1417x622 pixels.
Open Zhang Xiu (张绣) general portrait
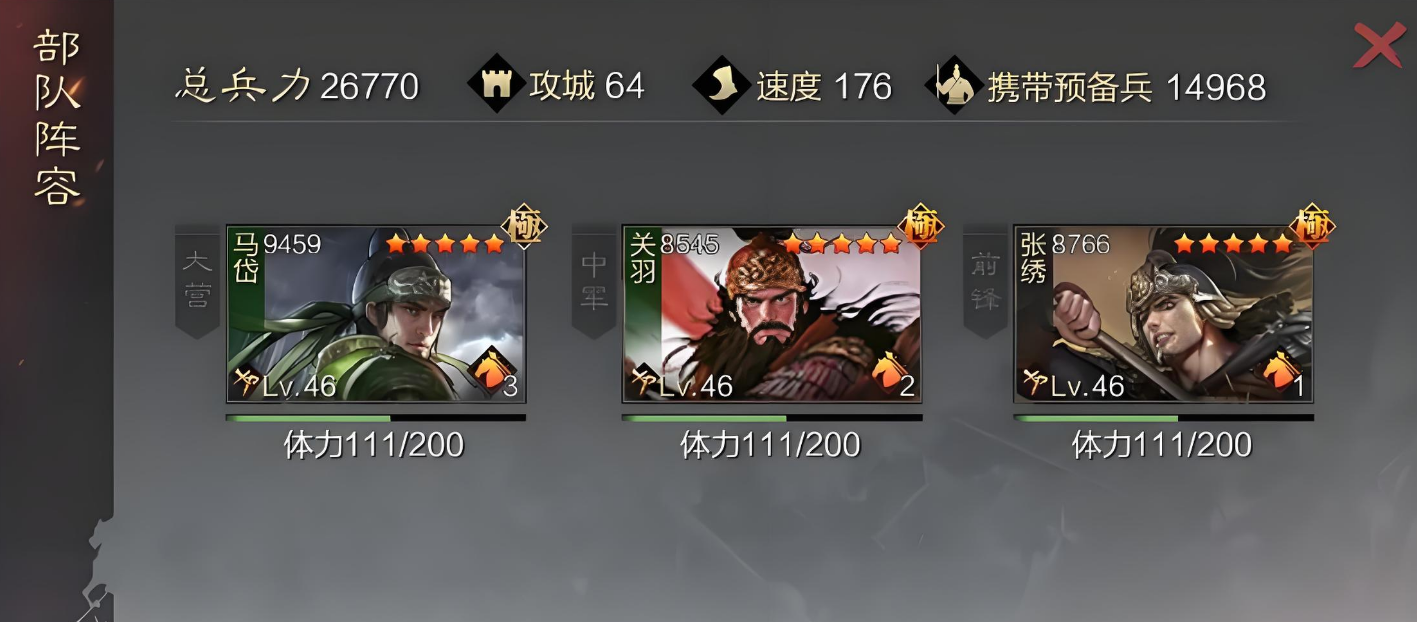tap(1164, 314)
